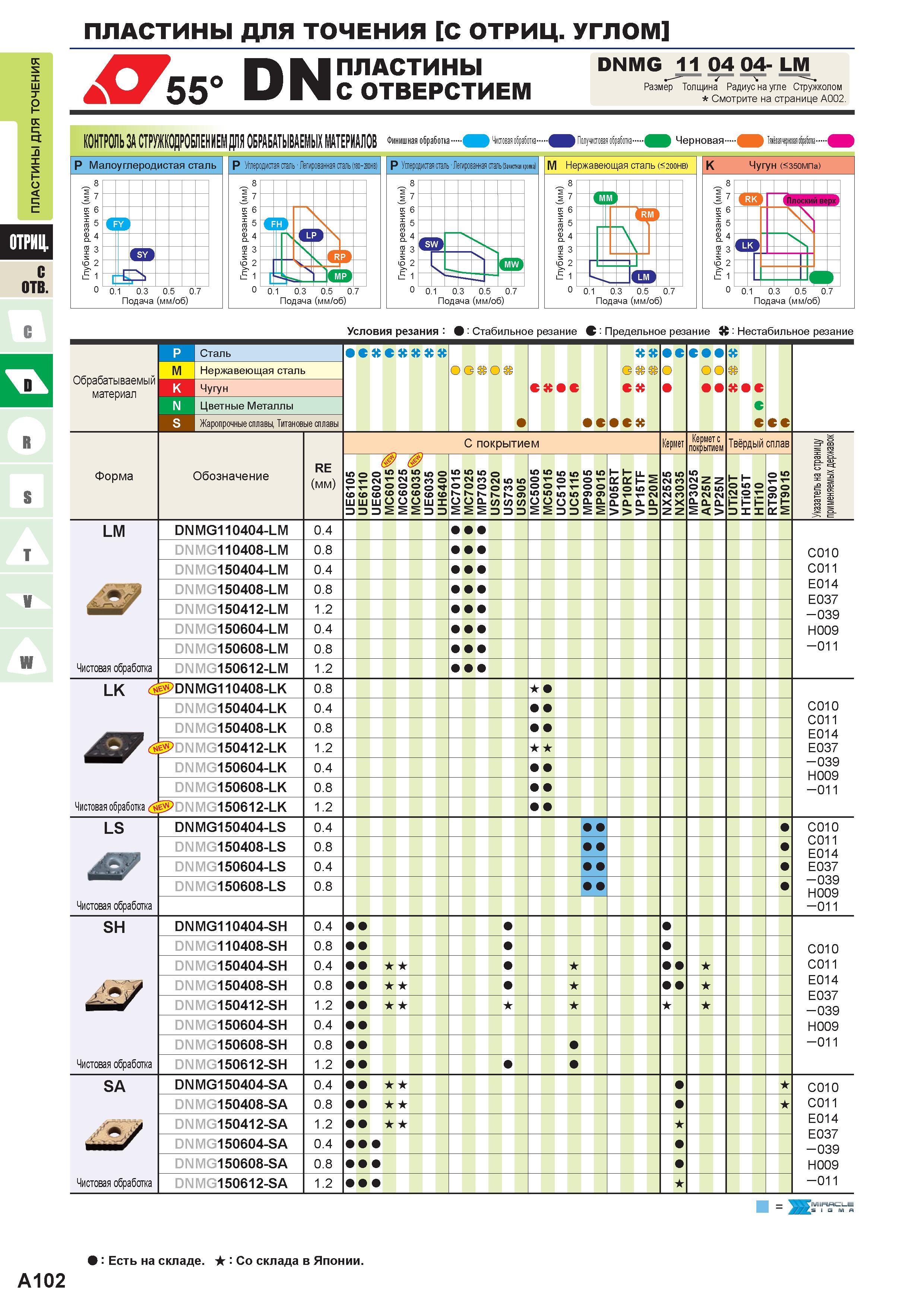
Task: Click the RM label in stainless steel chart
Action: coord(647,215)
